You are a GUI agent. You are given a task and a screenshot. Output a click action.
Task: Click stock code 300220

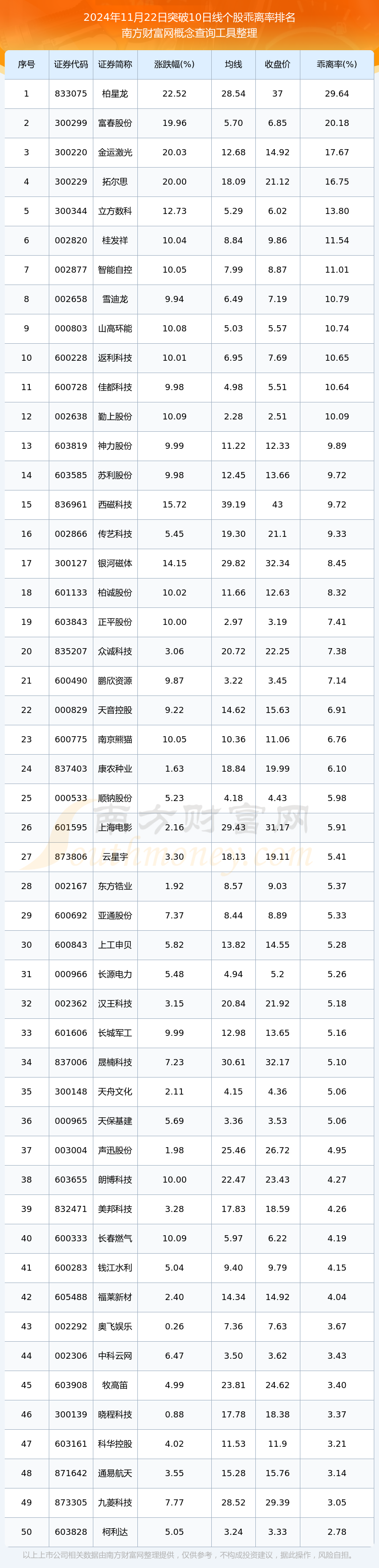tap(71, 152)
